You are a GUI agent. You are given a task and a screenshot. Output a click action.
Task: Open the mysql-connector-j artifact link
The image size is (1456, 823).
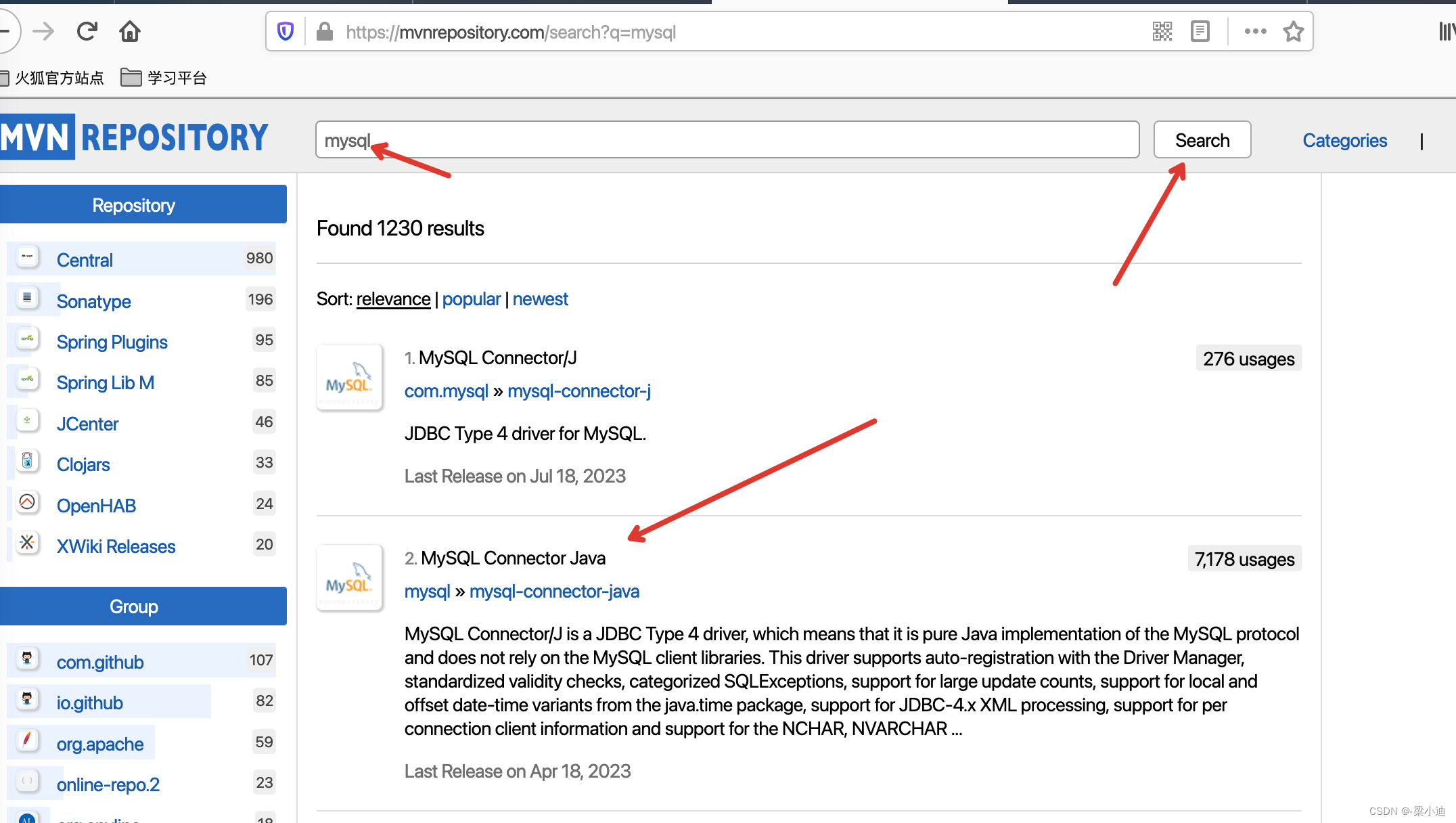coord(579,391)
